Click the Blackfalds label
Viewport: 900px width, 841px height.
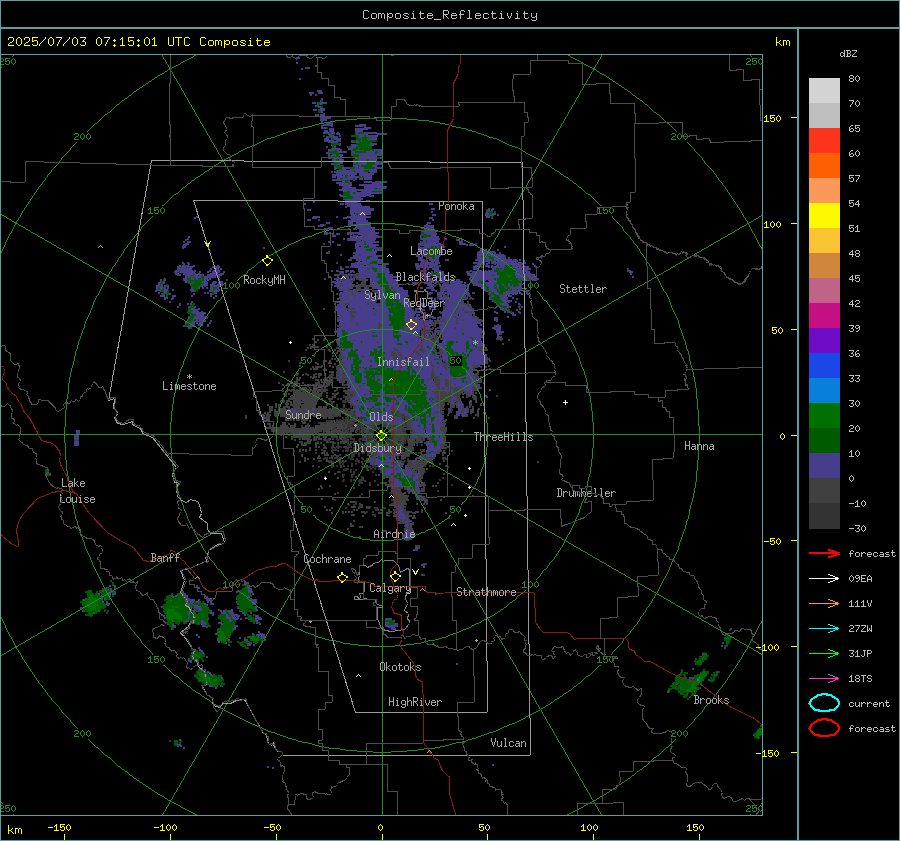tap(425, 277)
